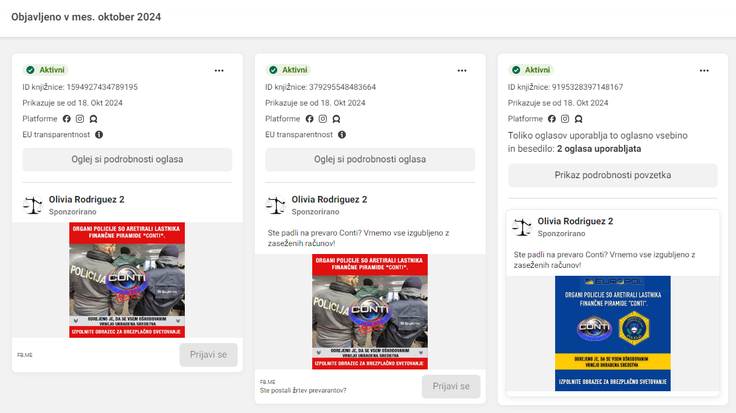Image resolution: width=736 pixels, height=413 pixels.
Task: Click Audience Network icon in ad 379295548483664
Action: (336, 119)
